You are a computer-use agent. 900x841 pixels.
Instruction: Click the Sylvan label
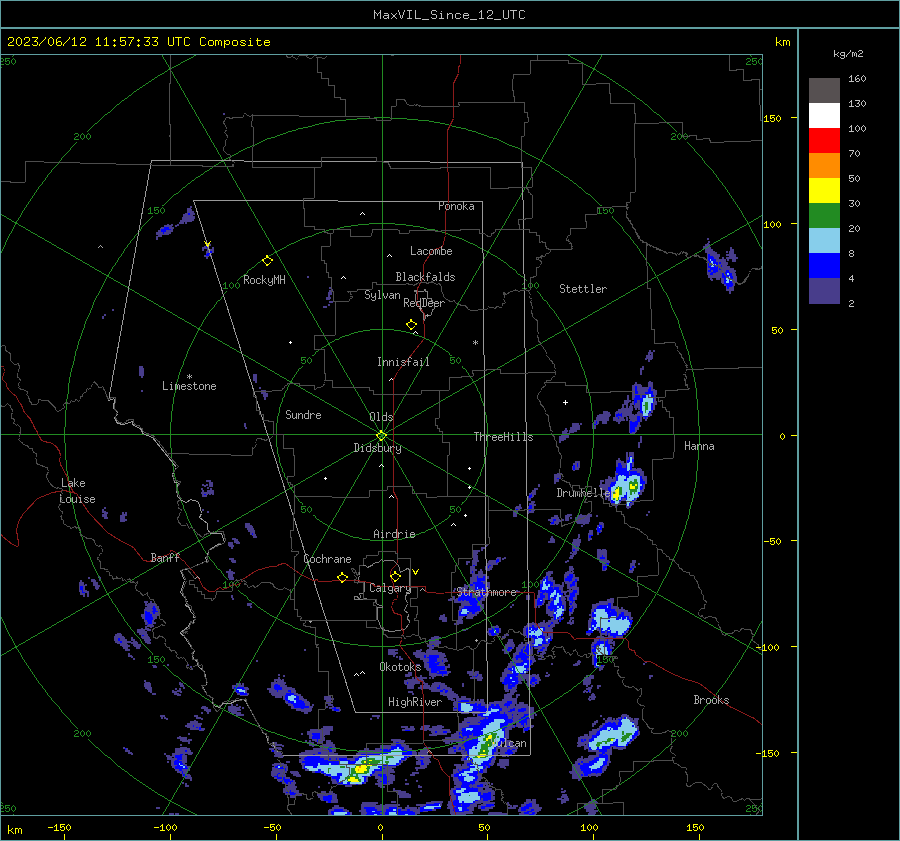click(382, 296)
